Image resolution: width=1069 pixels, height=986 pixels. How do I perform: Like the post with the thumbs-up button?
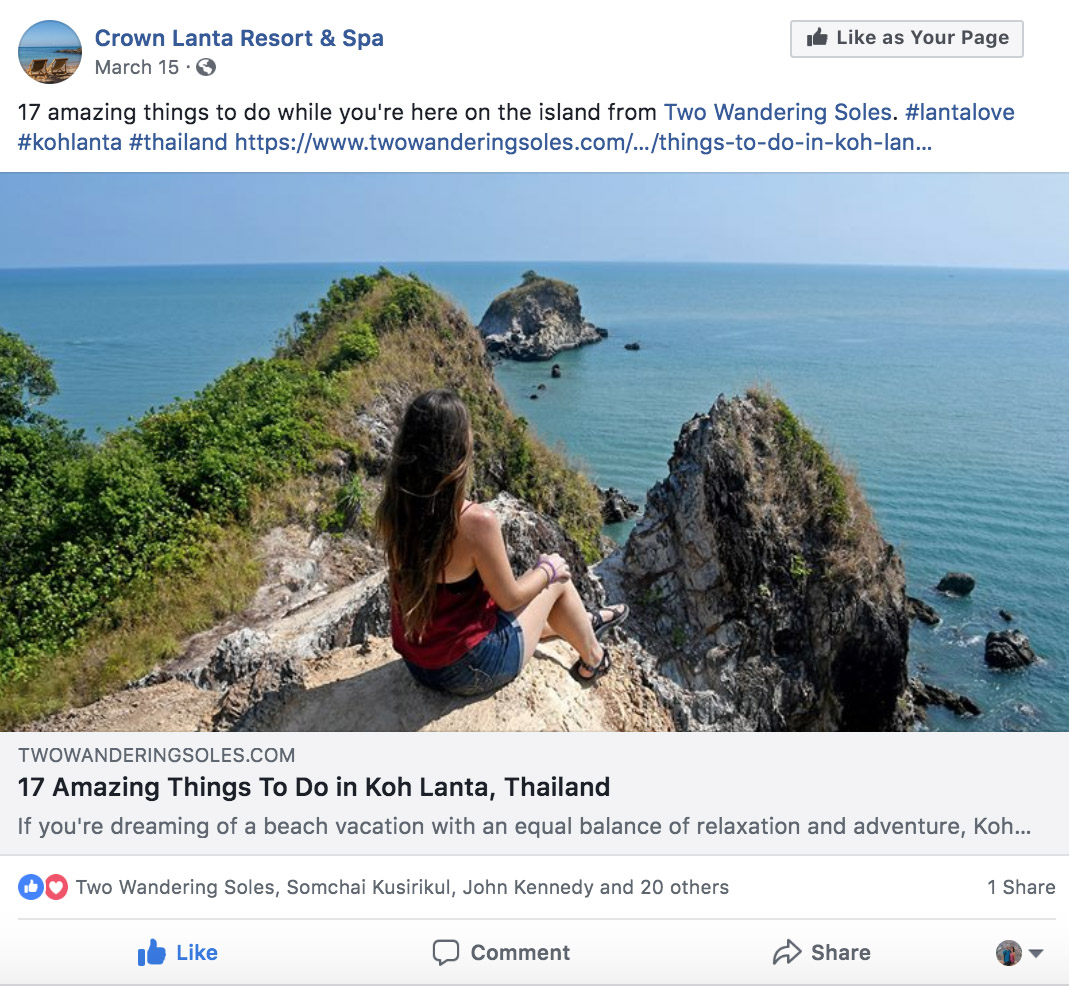tap(178, 953)
